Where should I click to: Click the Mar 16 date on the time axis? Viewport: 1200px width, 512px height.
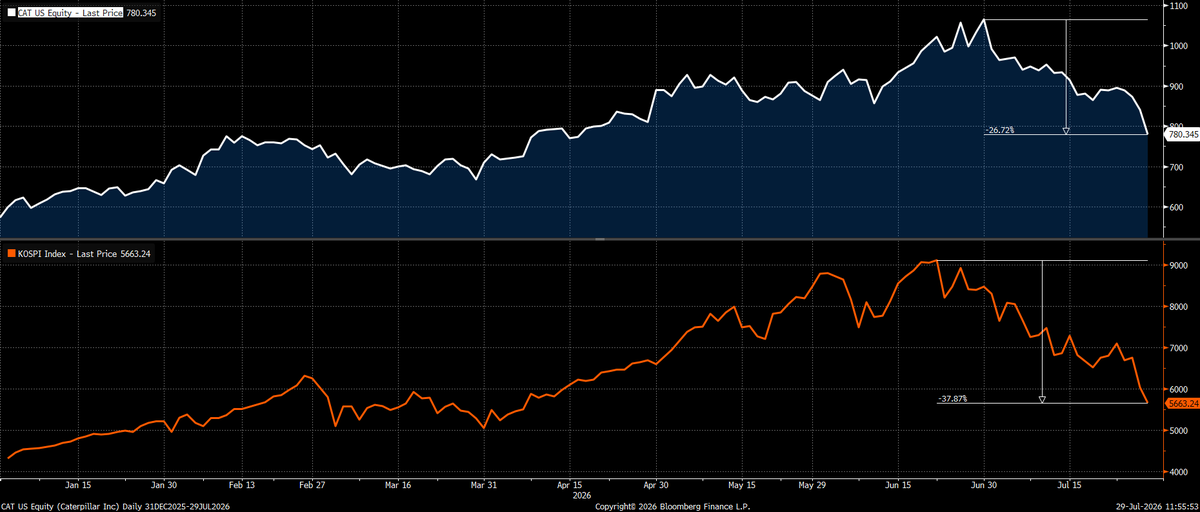point(398,483)
